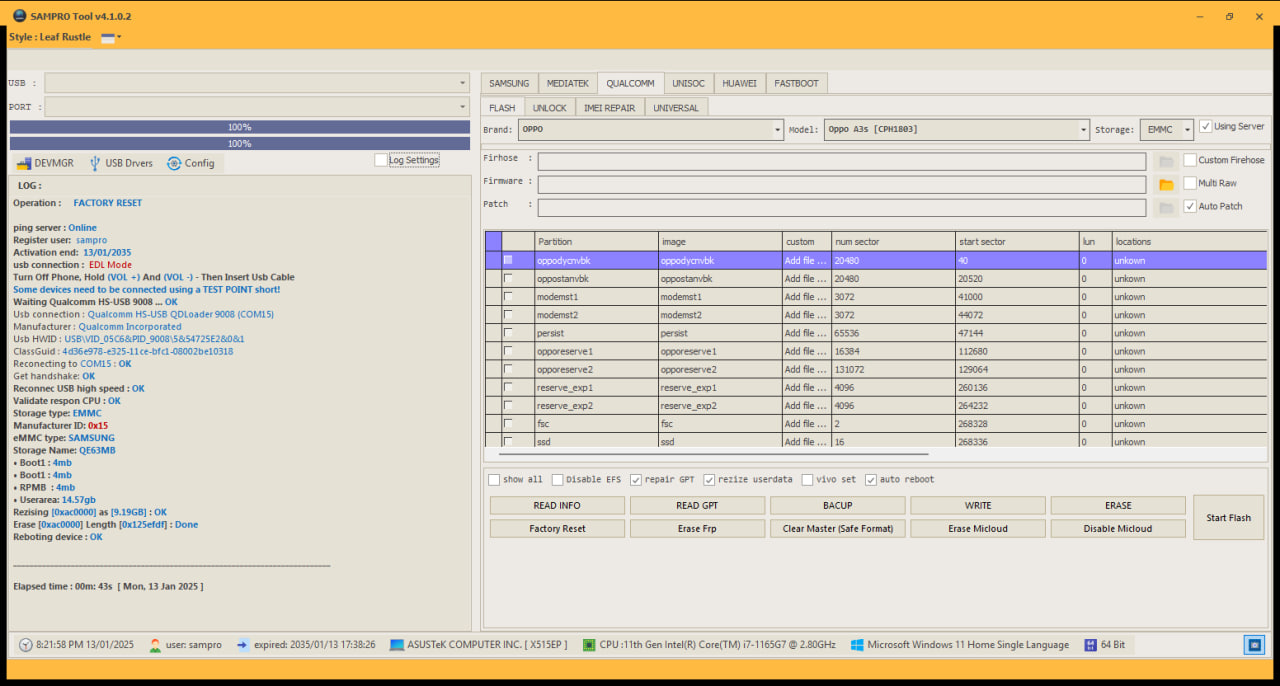Image resolution: width=1280 pixels, height=686 pixels.
Task: Open the USB device dropdown
Action: point(257,83)
